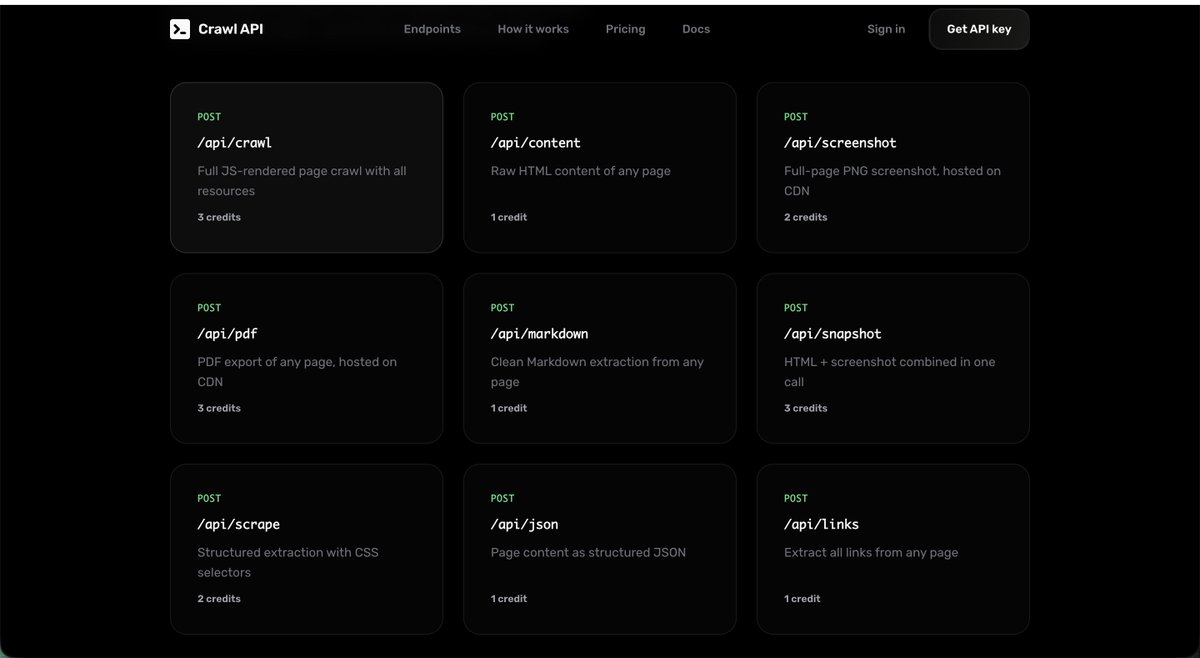Click POST label on /api/content card
This screenshot has width=1200, height=658.
(502, 117)
